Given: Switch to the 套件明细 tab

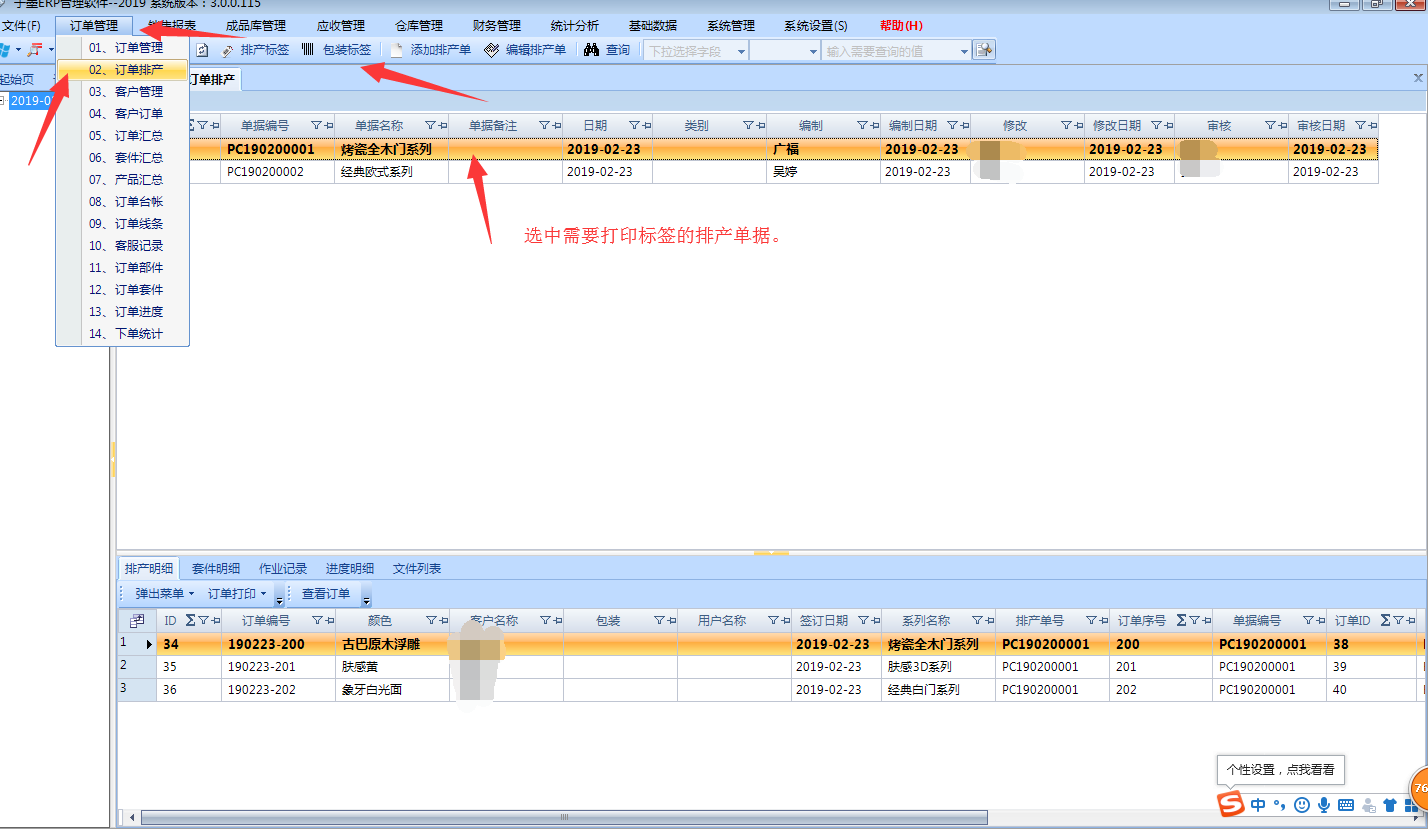Looking at the screenshot, I should pos(216,569).
